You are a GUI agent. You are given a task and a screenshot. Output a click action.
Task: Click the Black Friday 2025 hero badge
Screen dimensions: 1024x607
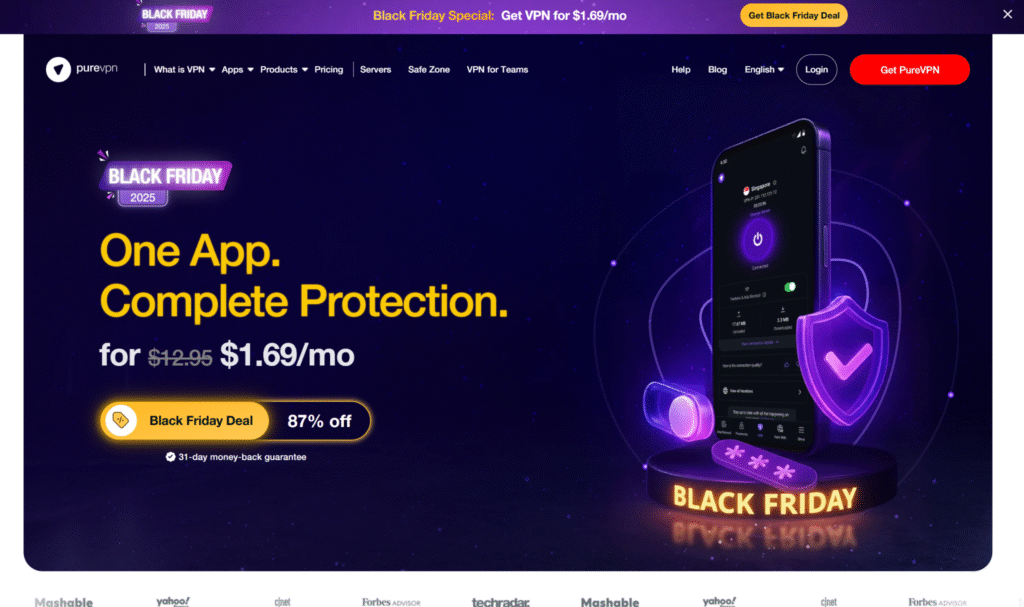(165, 179)
